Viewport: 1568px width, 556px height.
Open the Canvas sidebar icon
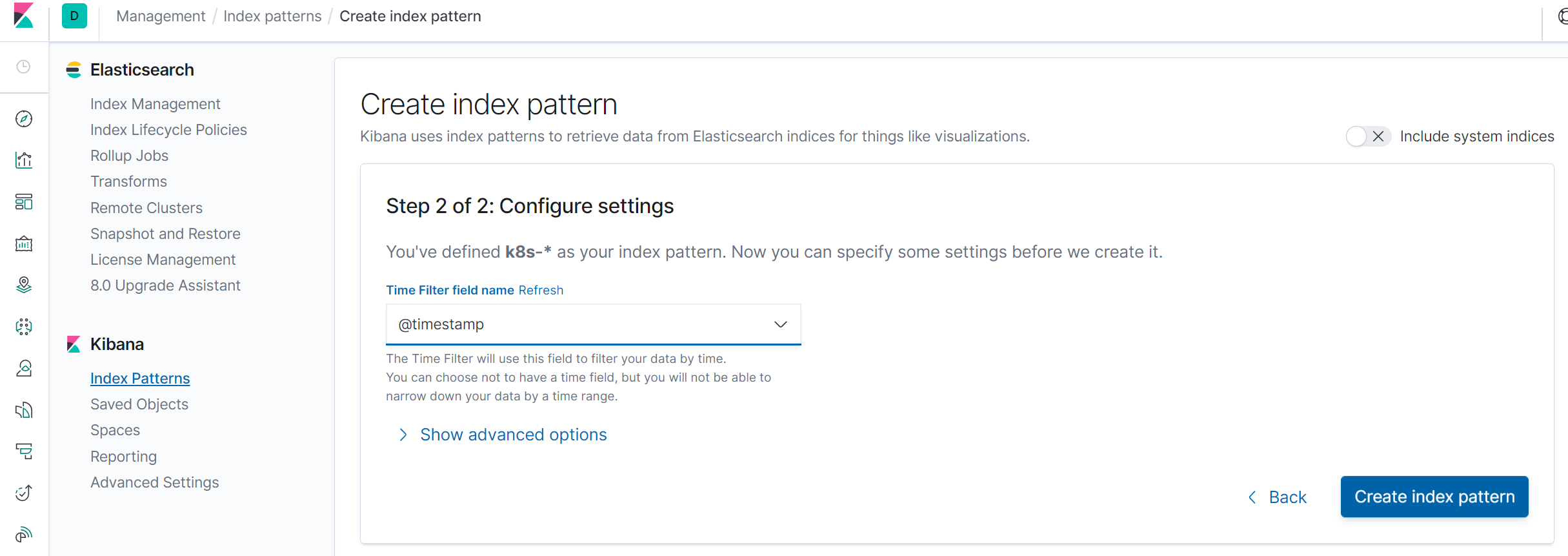(x=24, y=243)
